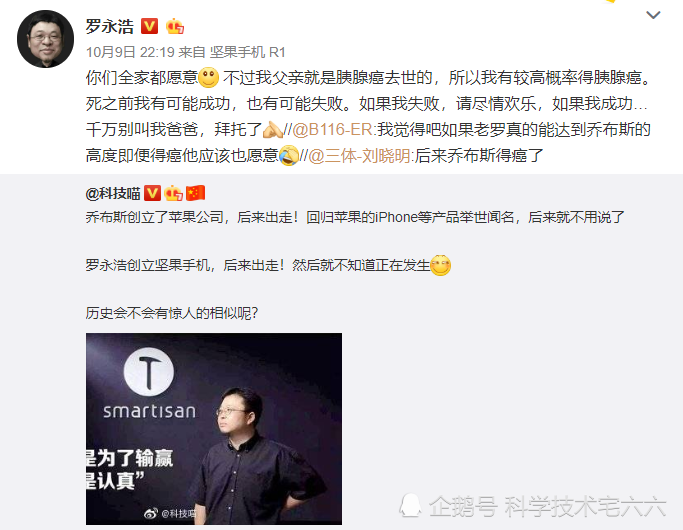The image size is (683, 530).
Task: Click the Weibo @科技喵 watermark on the image
Action: pos(170,514)
